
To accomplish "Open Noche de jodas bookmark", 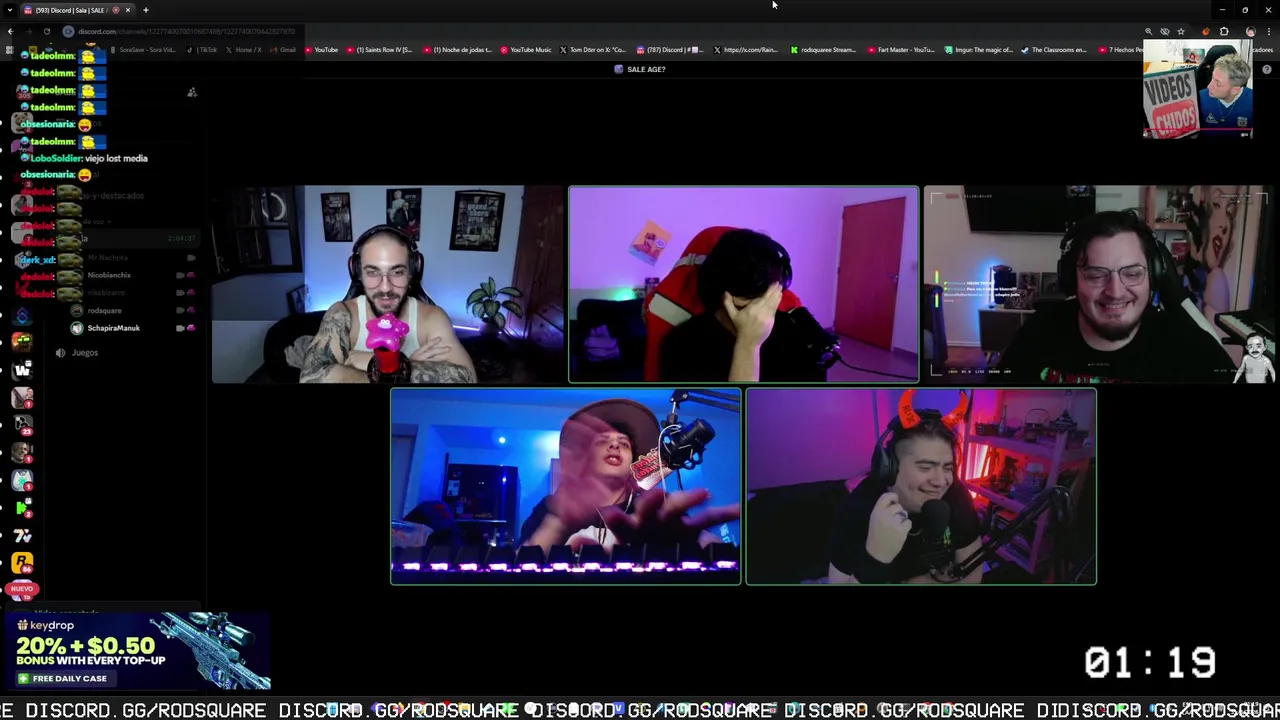I will (x=458, y=50).
